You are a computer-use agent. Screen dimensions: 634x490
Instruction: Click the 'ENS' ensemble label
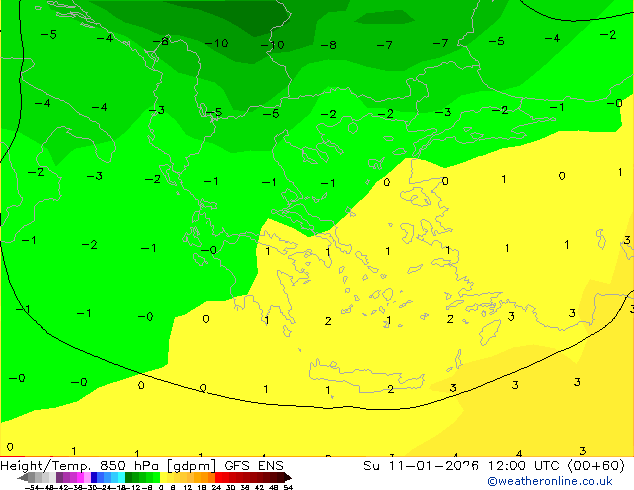tap(271, 466)
